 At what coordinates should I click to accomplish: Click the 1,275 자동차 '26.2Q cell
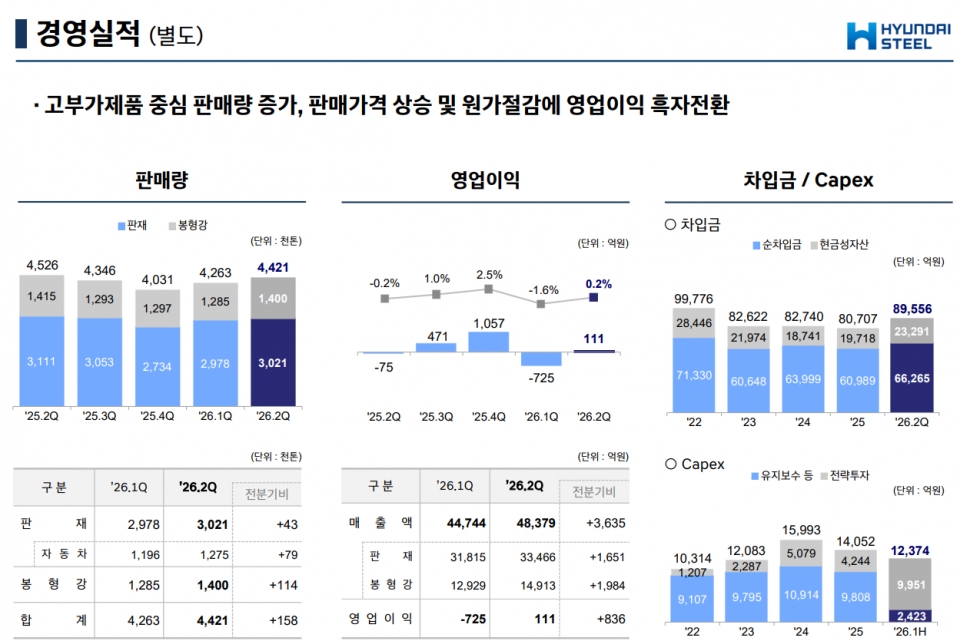coord(214,555)
